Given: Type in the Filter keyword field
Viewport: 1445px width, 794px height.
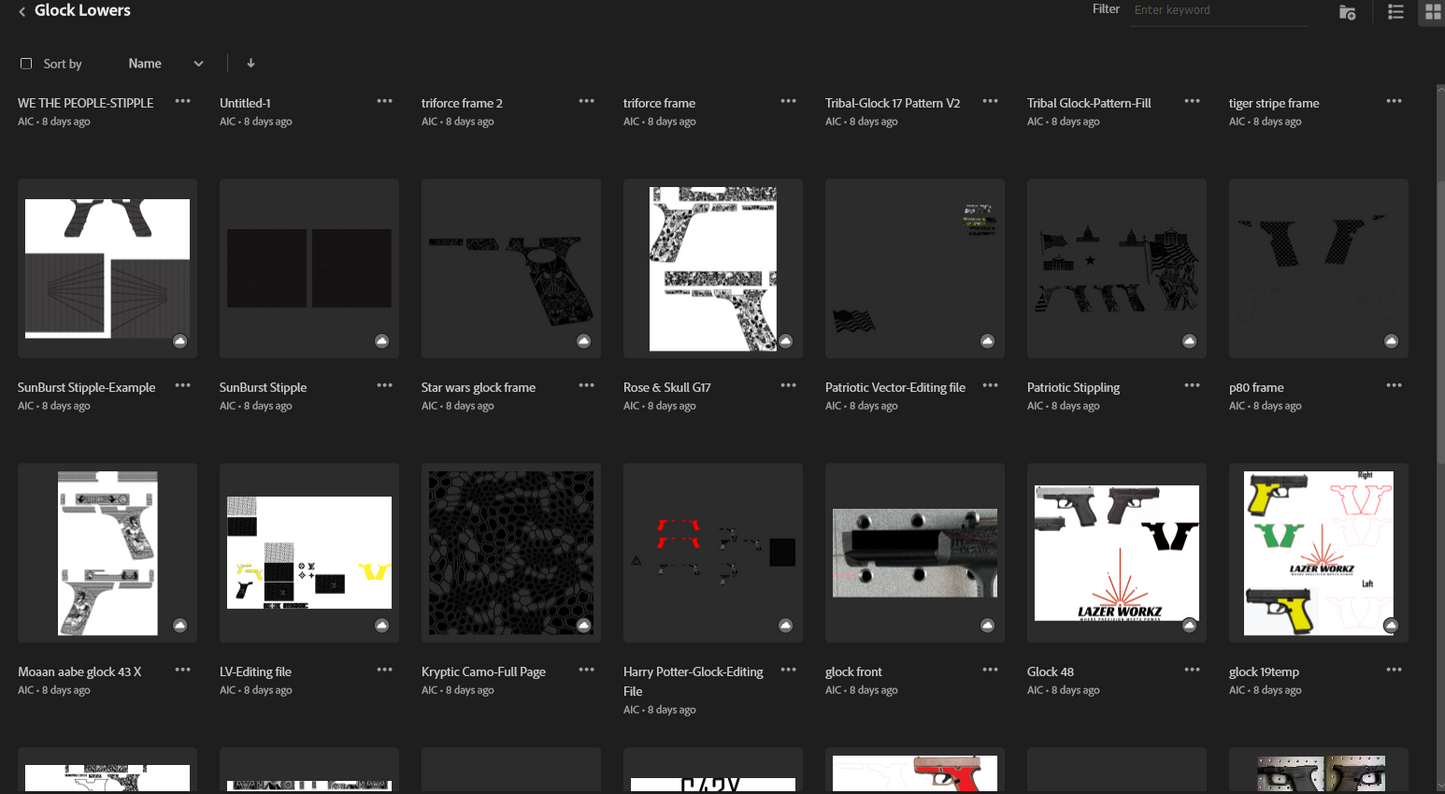Looking at the screenshot, I should coord(1218,10).
